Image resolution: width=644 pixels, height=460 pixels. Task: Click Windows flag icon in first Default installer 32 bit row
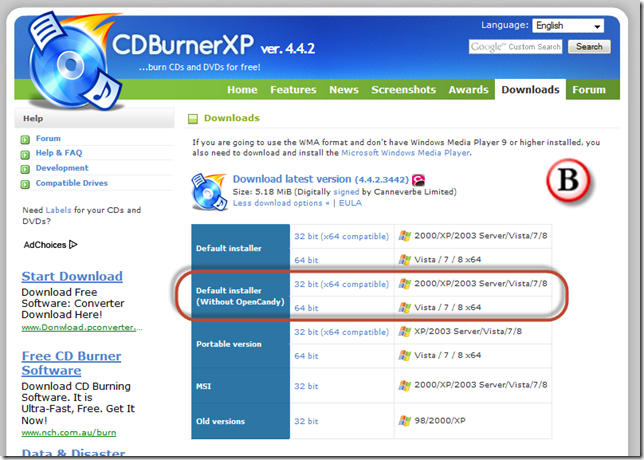[405, 236]
